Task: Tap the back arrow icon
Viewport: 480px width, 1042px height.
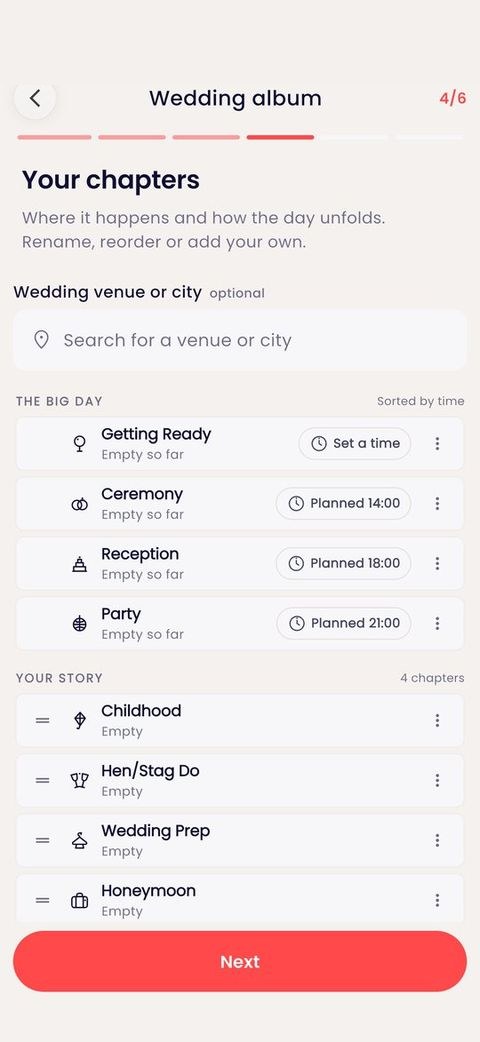Action: (x=35, y=98)
